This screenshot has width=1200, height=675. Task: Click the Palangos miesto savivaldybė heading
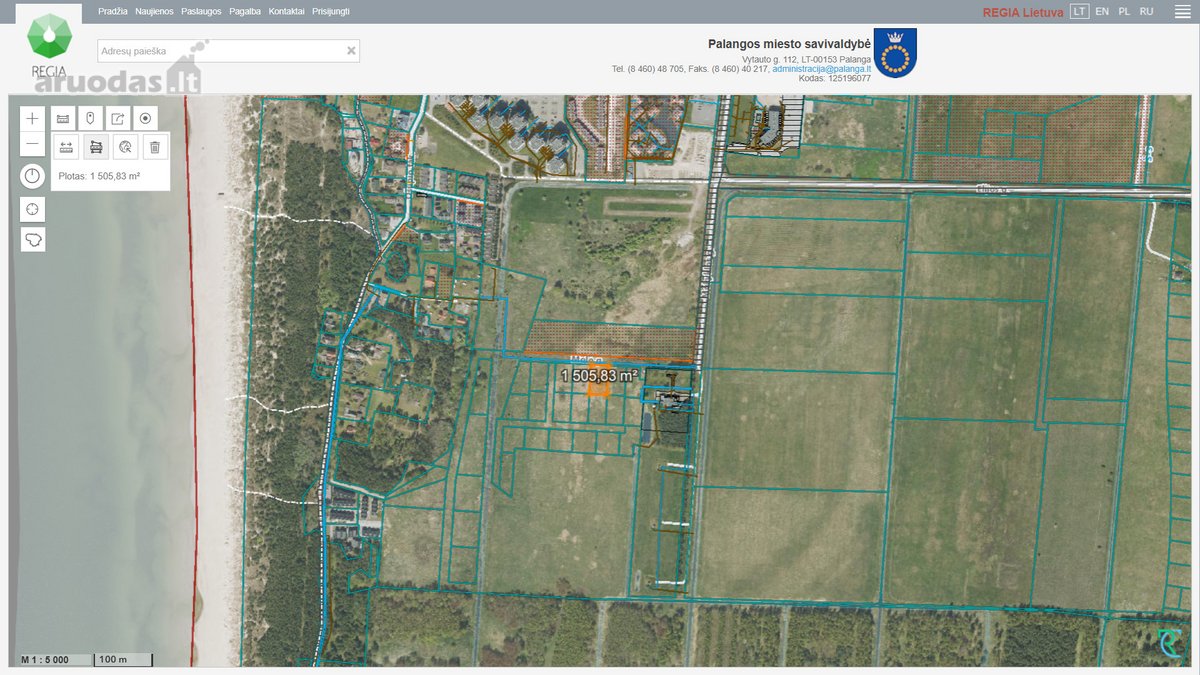789,44
